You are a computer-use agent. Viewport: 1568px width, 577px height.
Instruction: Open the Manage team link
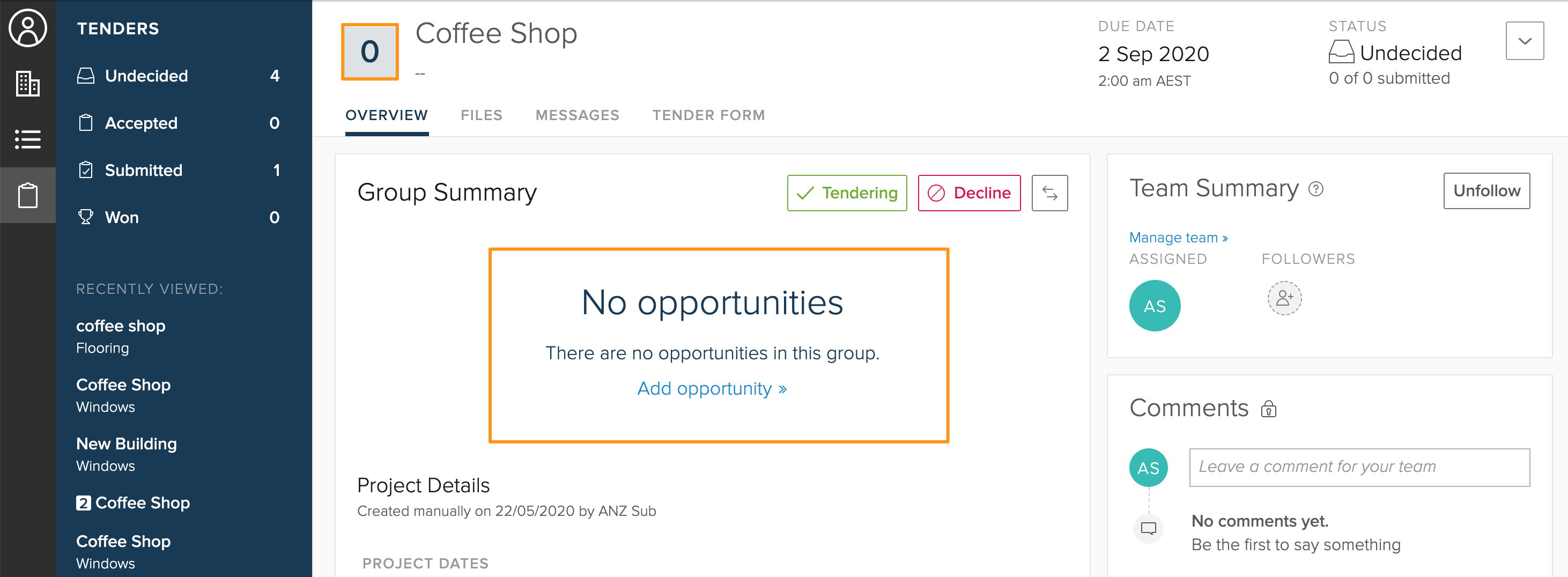coord(1179,238)
